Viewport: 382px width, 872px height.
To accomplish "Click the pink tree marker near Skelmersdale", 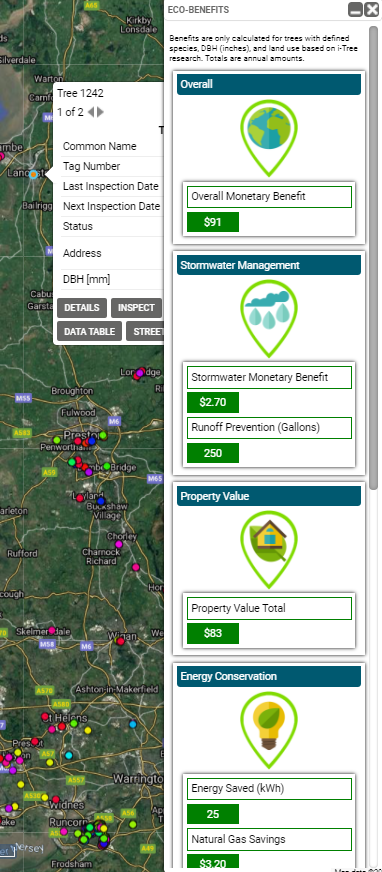I will click(x=52, y=630).
